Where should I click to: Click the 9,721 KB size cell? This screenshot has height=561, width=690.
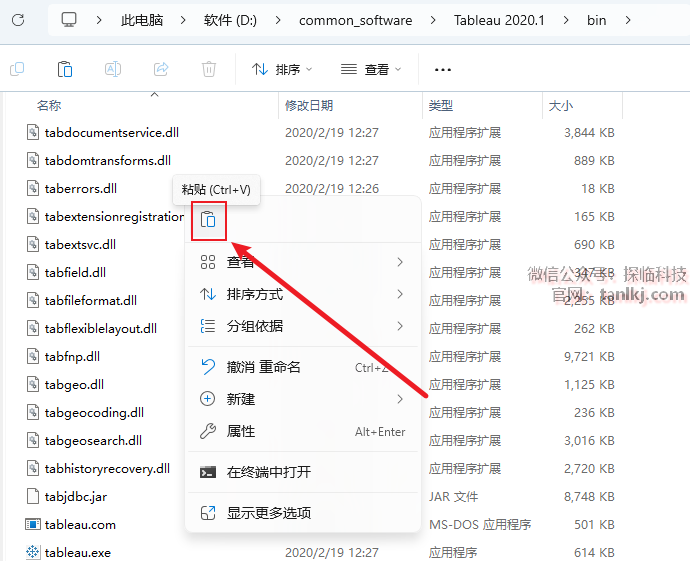[589, 356]
